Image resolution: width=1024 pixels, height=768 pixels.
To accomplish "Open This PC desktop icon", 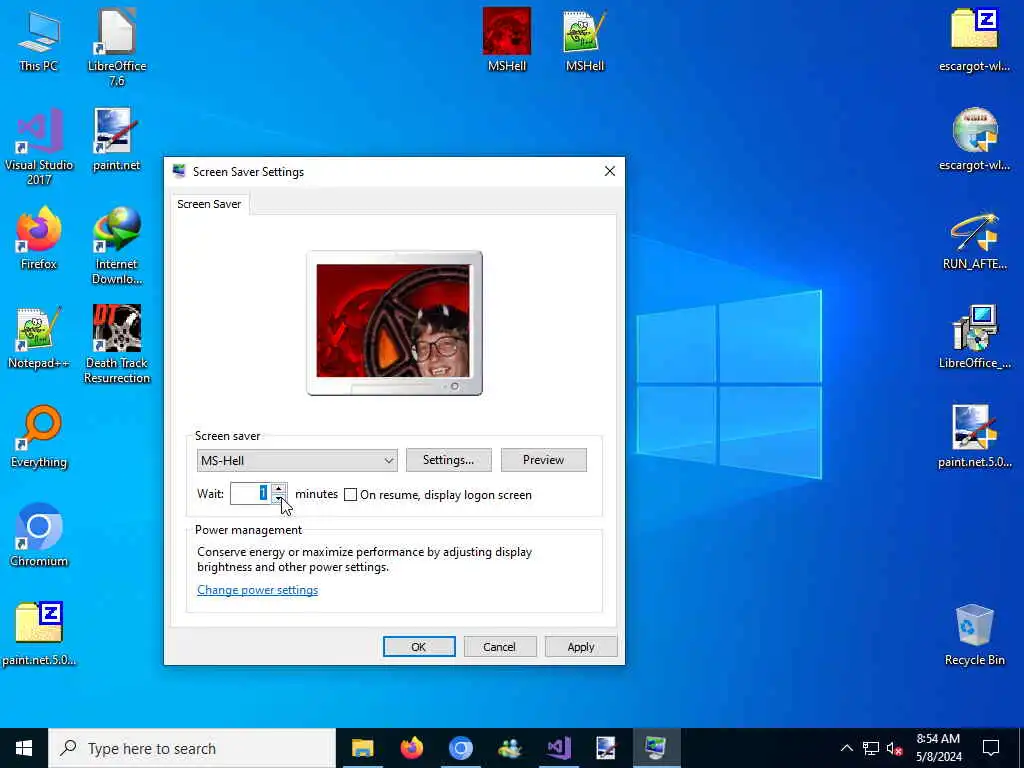I will pyautogui.click(x=39, y=39).
